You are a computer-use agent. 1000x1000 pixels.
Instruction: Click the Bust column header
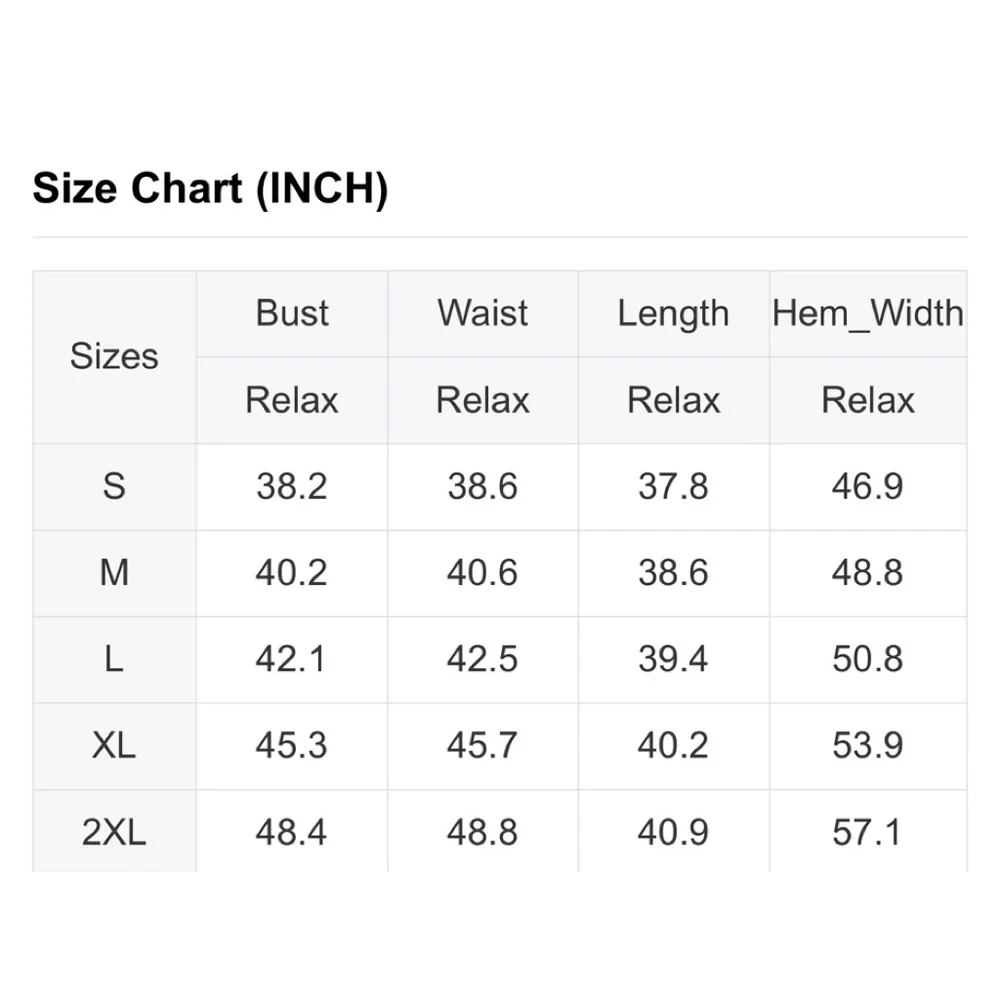pyautogui.click(x=292, y=313)
